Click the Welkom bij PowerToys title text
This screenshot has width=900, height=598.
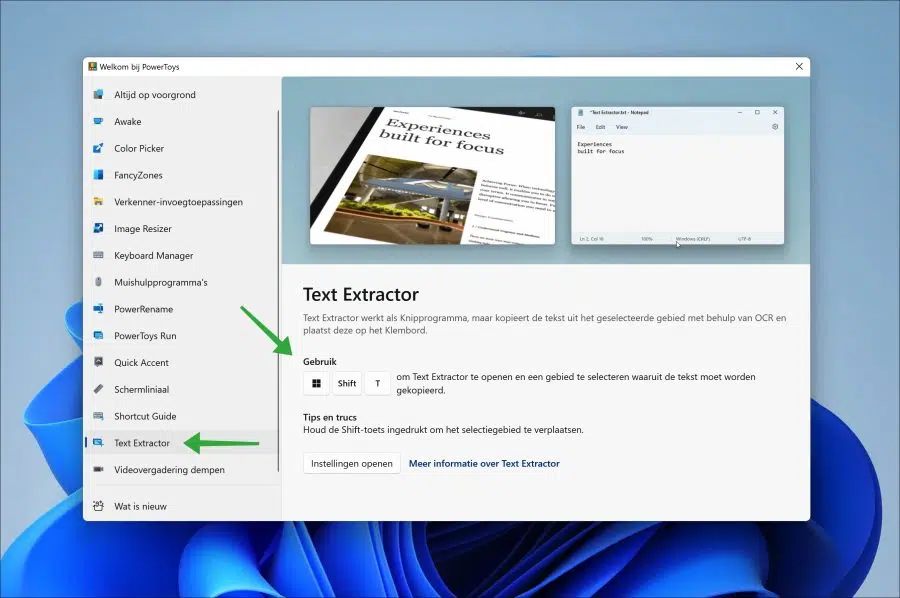point(139,67)
